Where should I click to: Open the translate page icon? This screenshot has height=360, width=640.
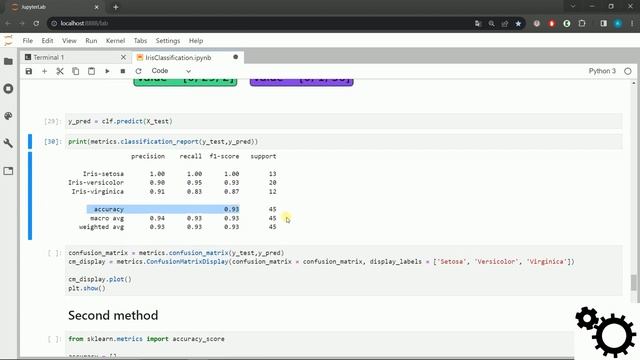[478, 24]
